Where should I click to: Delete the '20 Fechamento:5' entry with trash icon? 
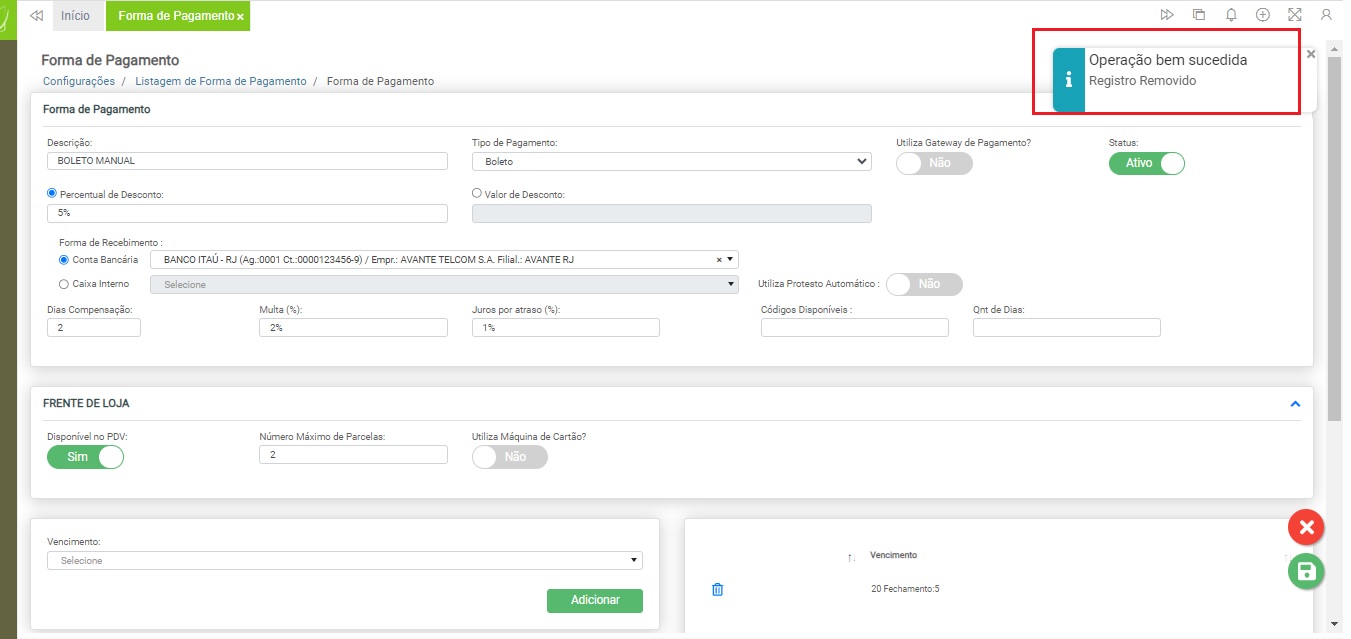tap(717, 589)
